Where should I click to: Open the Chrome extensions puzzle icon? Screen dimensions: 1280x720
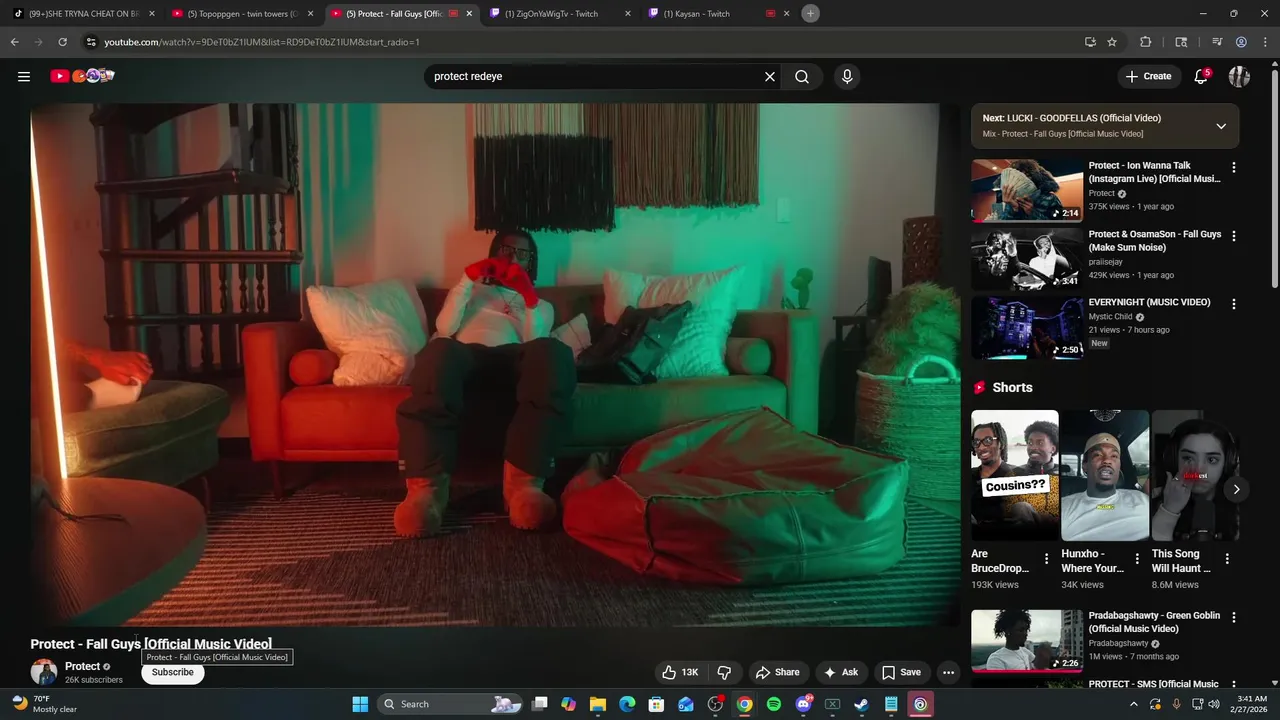coord(1146,42)
